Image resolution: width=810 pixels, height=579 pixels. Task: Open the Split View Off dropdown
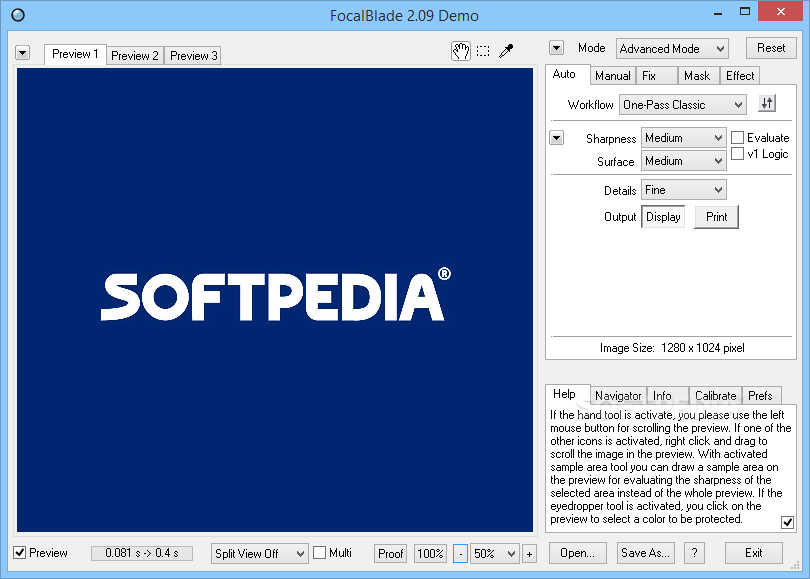[260, 554]
